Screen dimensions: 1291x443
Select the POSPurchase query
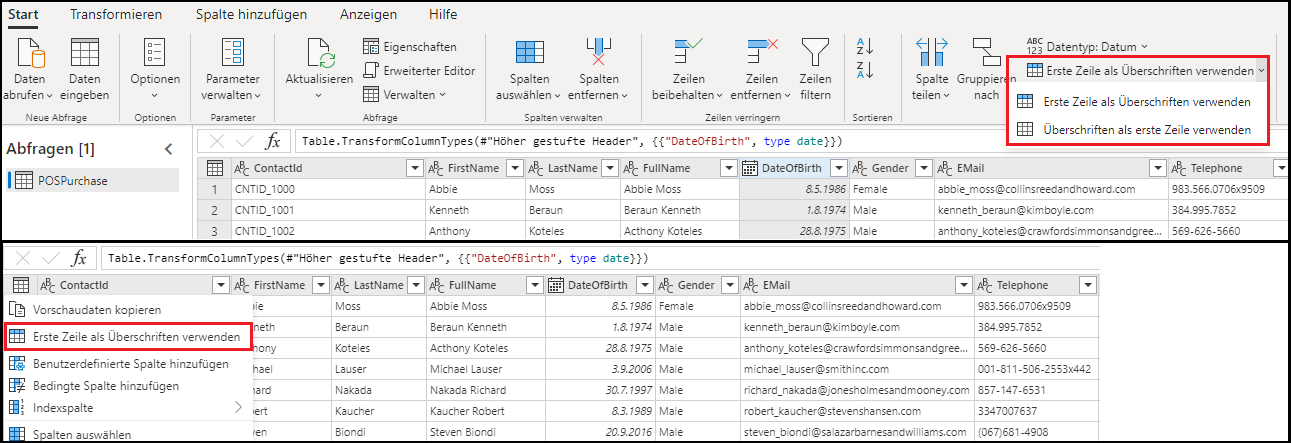tap(92, 181)
